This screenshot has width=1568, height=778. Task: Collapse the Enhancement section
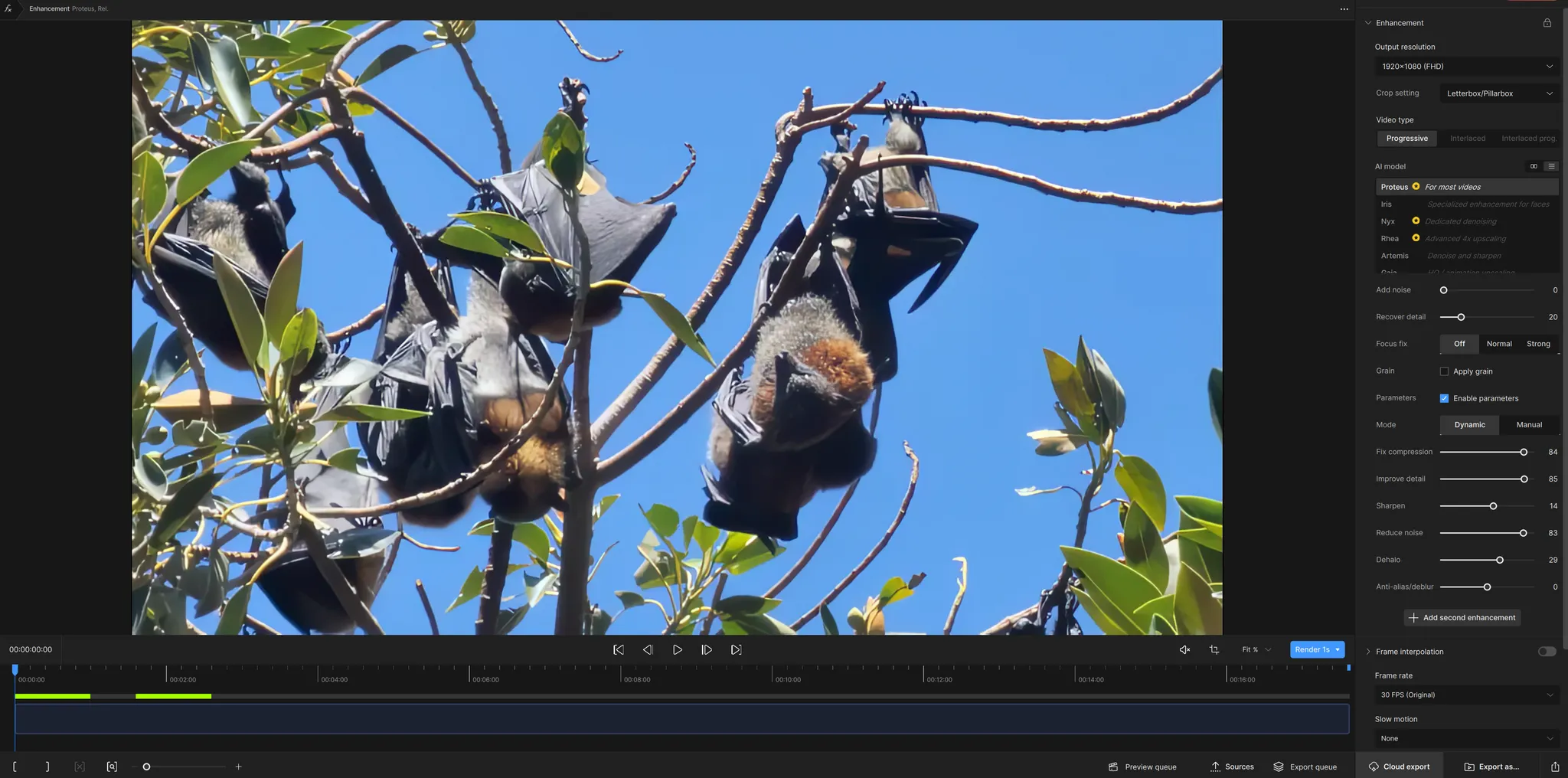(x=1368, y=23)
